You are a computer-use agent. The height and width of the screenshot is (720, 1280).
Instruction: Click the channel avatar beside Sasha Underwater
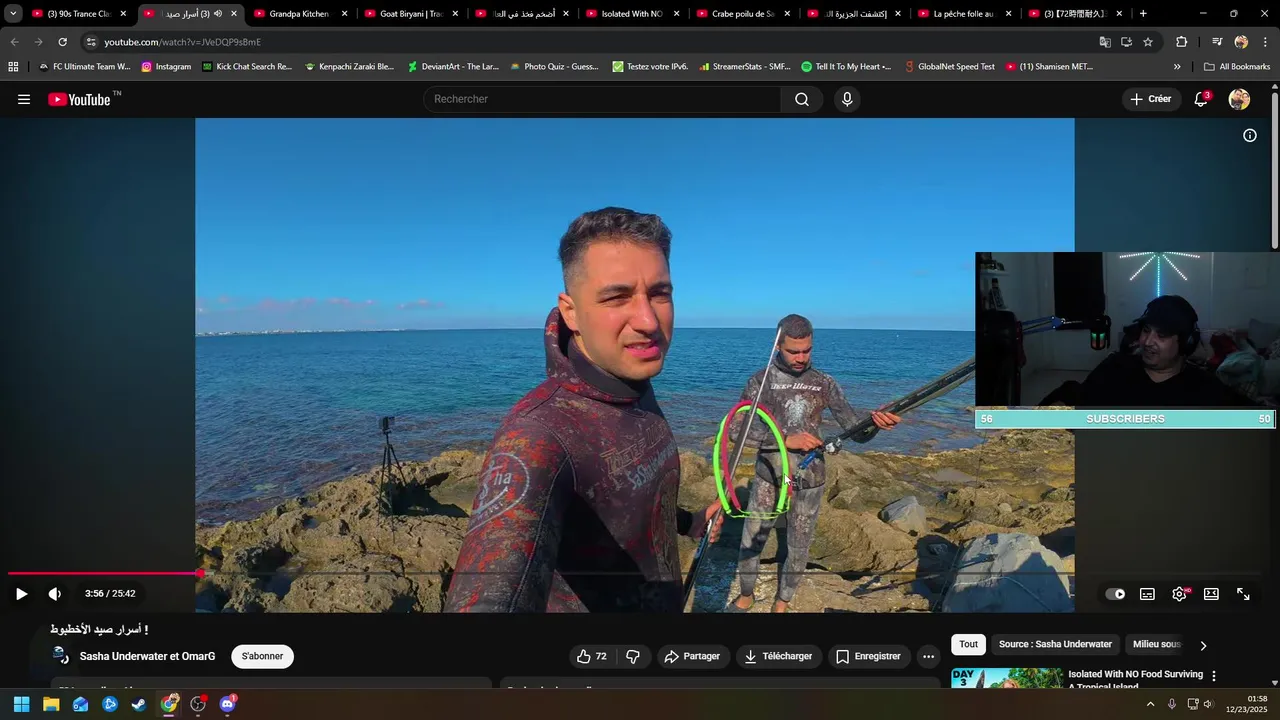(61, 656)
